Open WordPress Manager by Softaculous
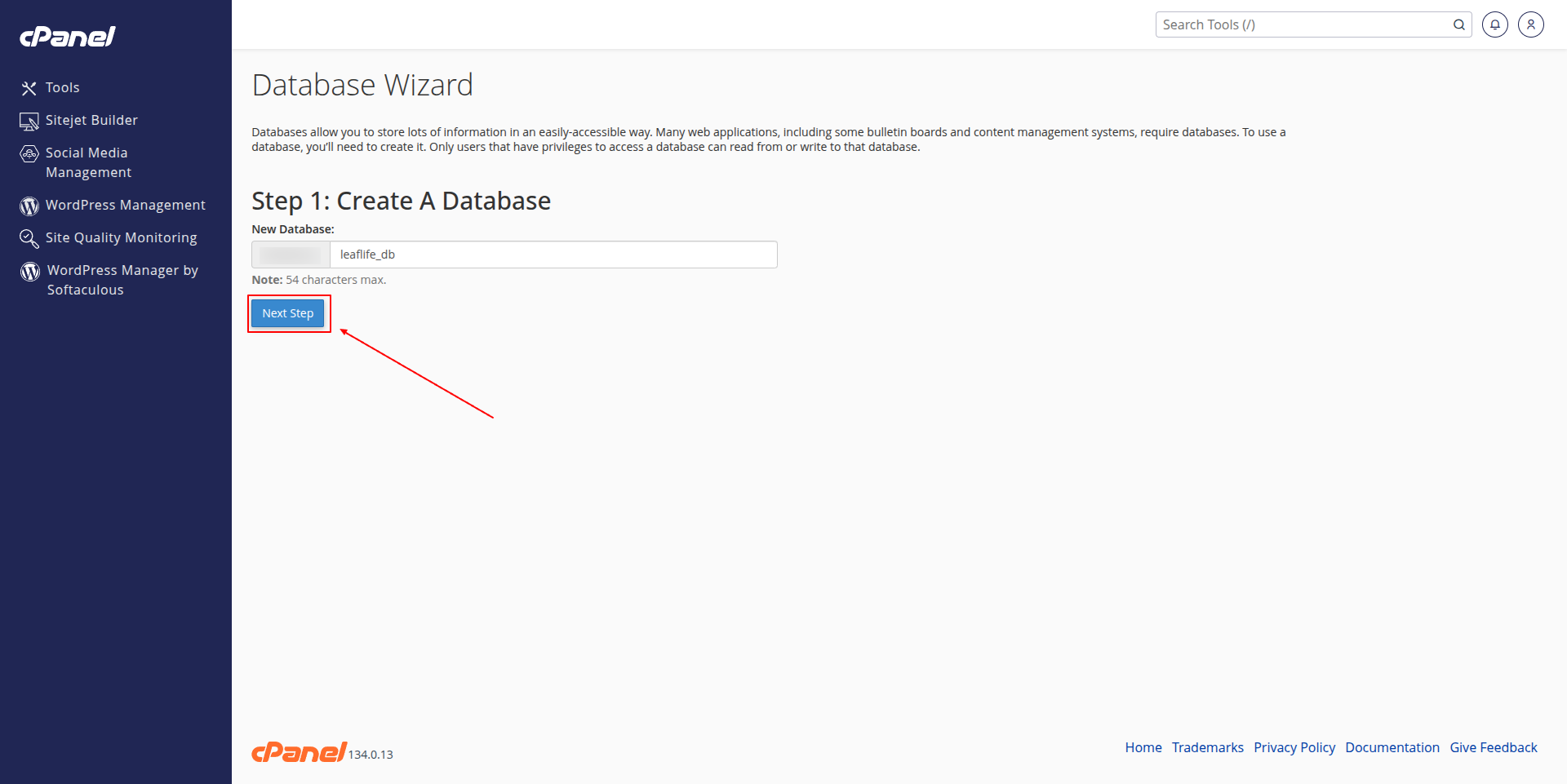The image size is (1567, 784). (x=122, y=280)
